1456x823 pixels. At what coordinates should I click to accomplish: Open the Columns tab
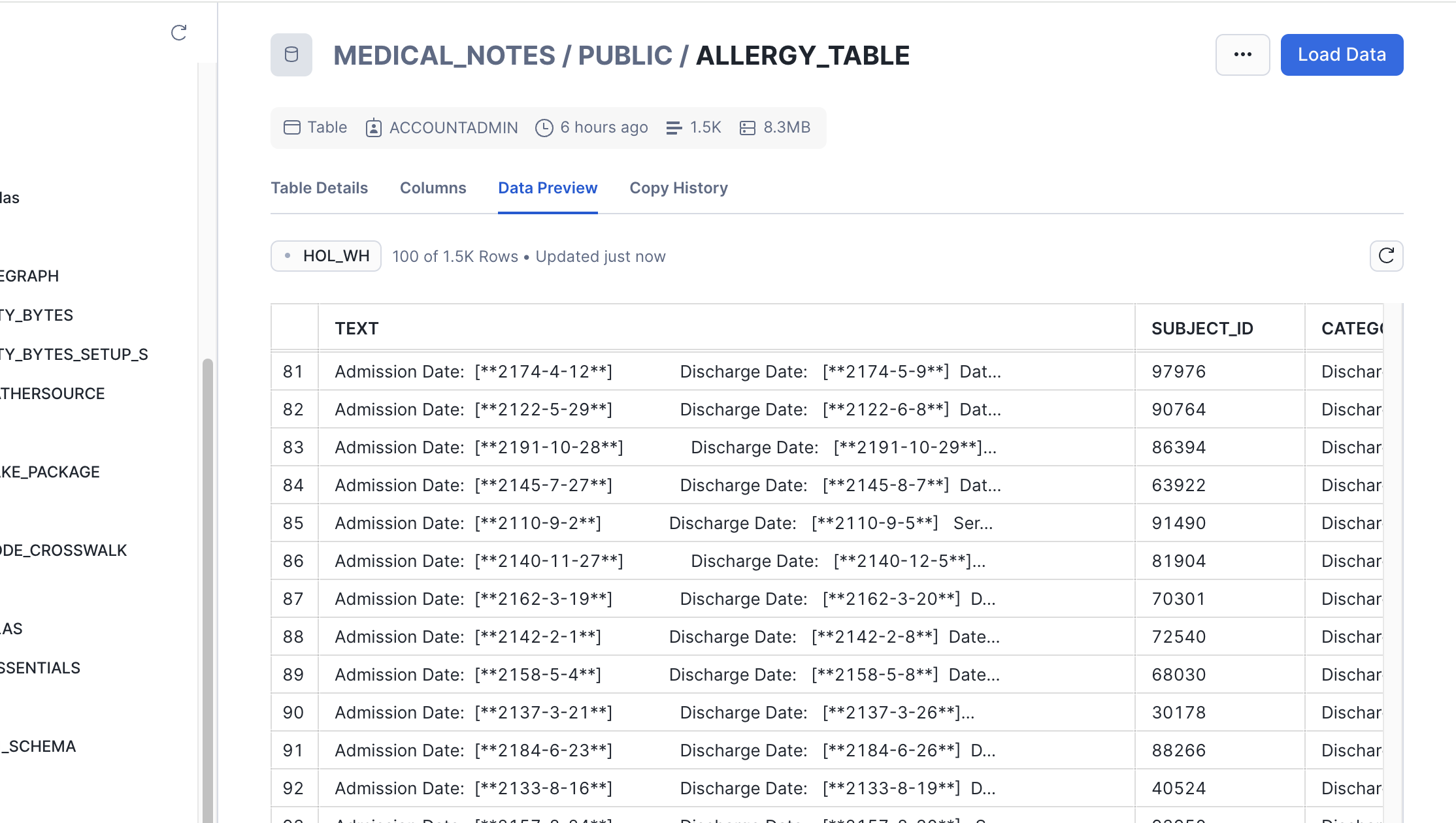click(433, 188)
